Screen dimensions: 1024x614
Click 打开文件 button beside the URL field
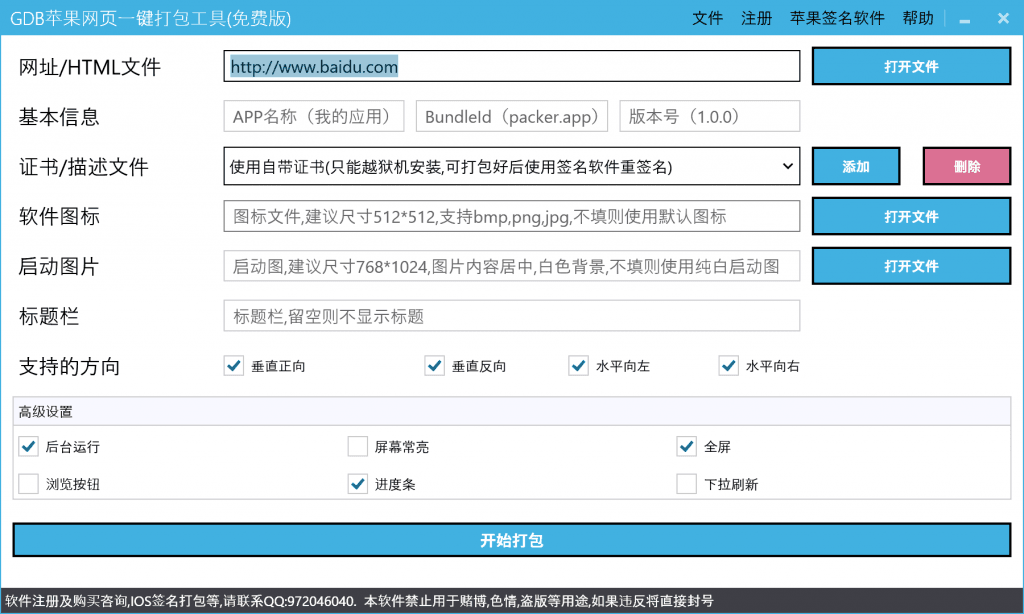pos(911,67)
